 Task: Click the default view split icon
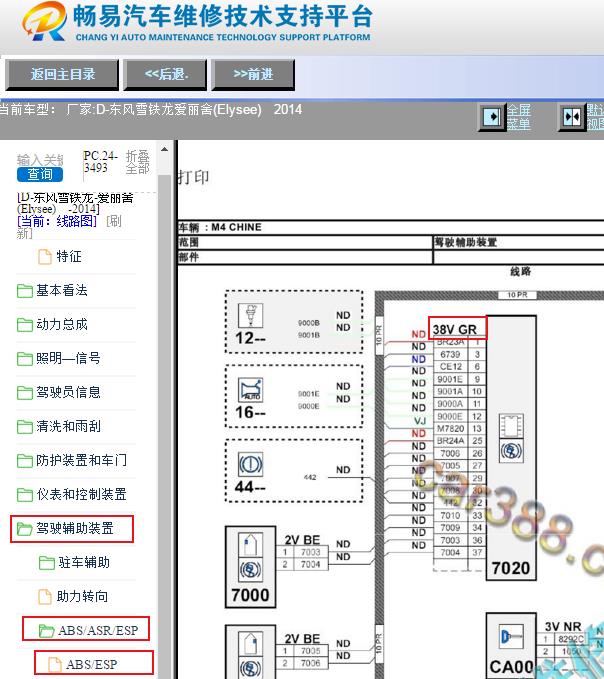tap(572, 117)
